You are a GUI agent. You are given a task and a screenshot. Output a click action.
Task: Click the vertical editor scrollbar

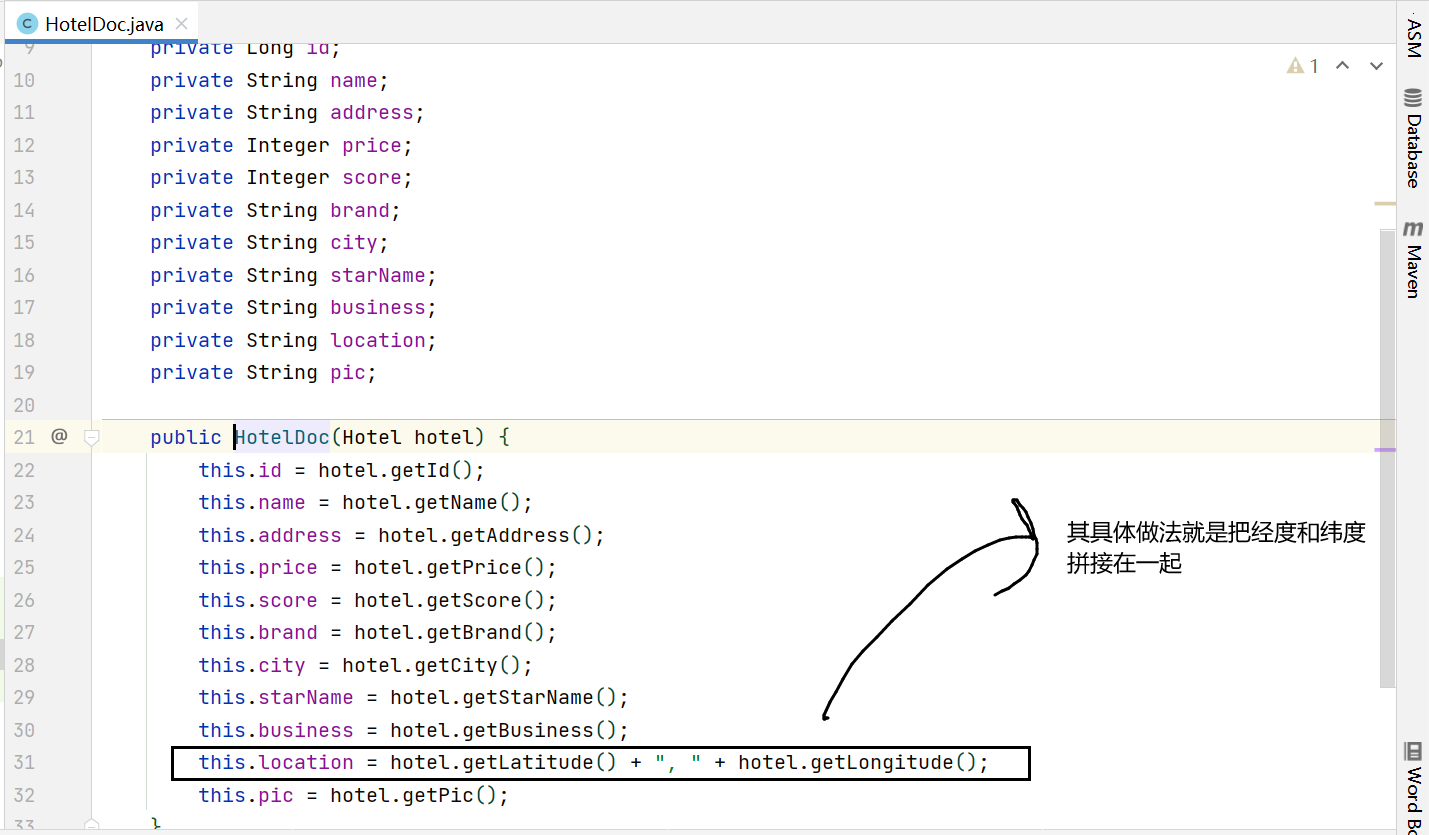pyautogui.click(x=1386, y=458)
